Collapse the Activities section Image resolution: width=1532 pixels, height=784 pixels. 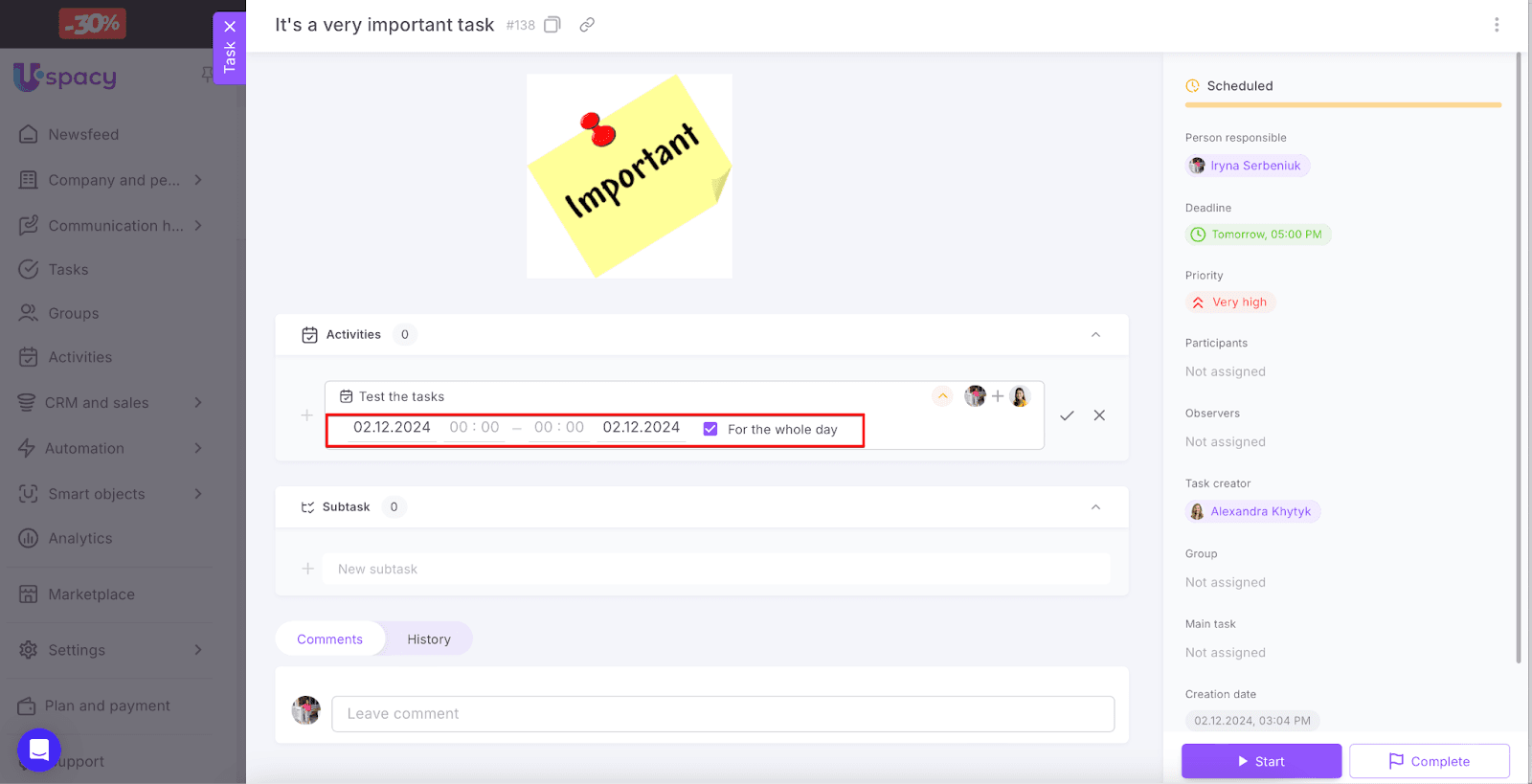coord(1095,335)
